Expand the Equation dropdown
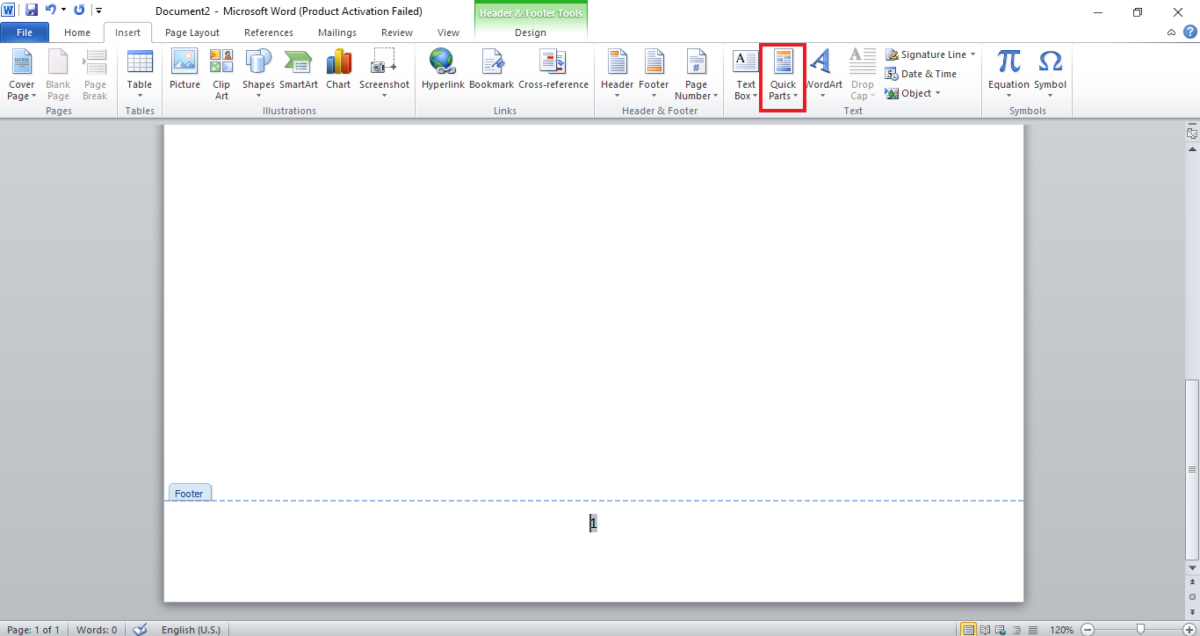1200x636 pixels. [1009, 76]
